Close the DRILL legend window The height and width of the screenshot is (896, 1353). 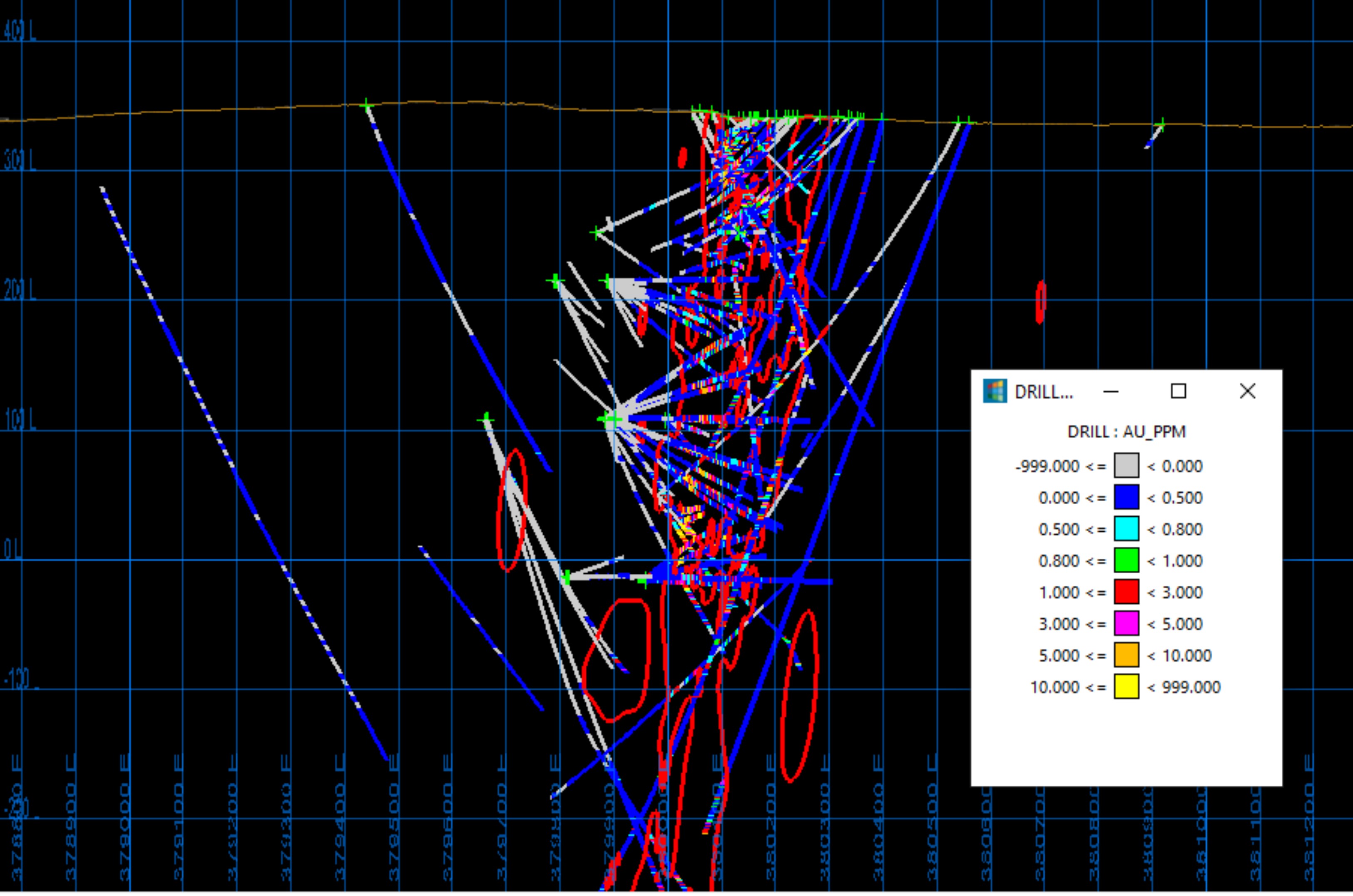click(x=1247, y=391)
